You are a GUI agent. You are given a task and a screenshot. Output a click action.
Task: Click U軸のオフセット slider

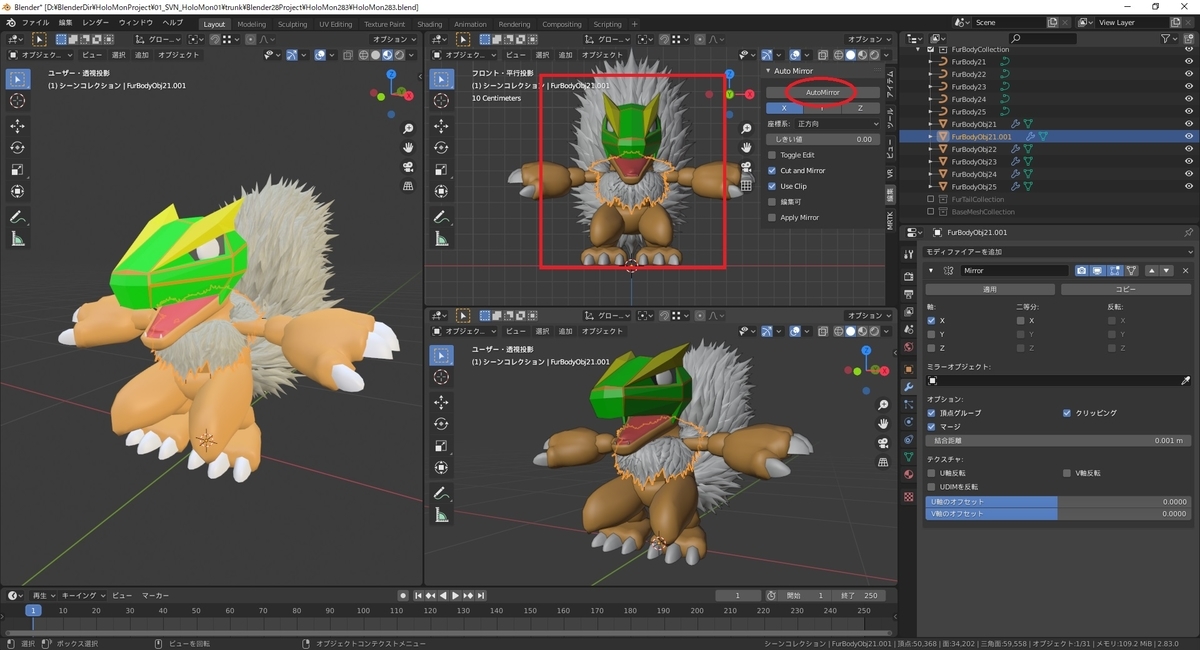[1058, 501]
